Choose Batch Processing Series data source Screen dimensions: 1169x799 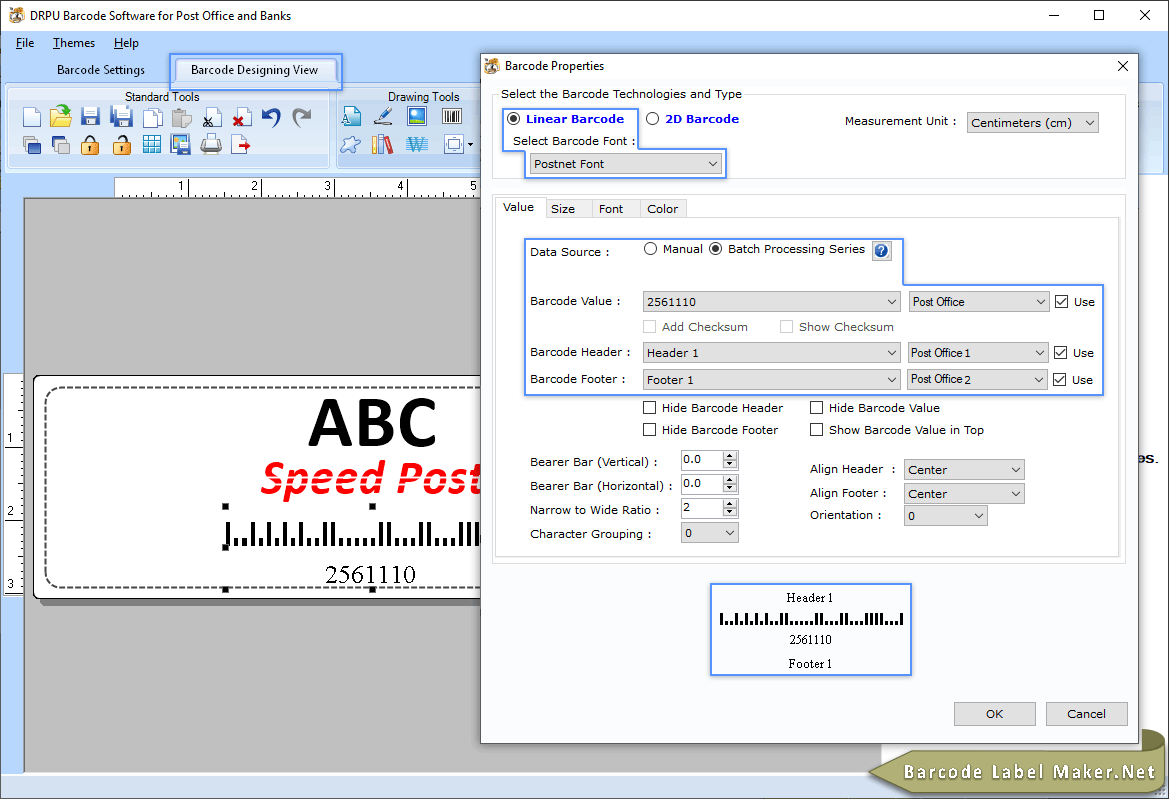[715, 249]
